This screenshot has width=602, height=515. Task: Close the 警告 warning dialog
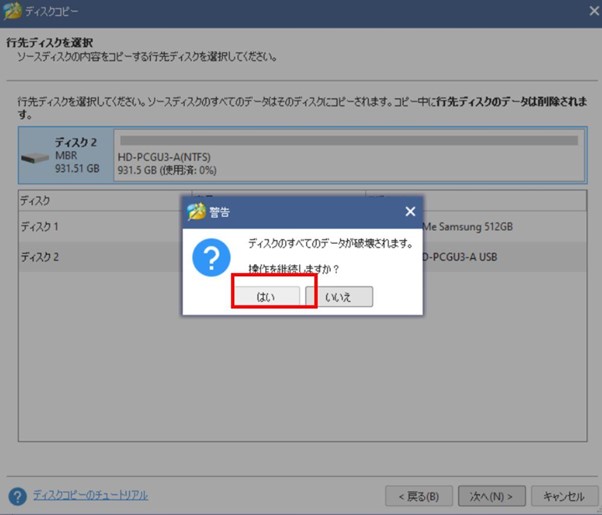pyautogui.click(x=410, y=212)
